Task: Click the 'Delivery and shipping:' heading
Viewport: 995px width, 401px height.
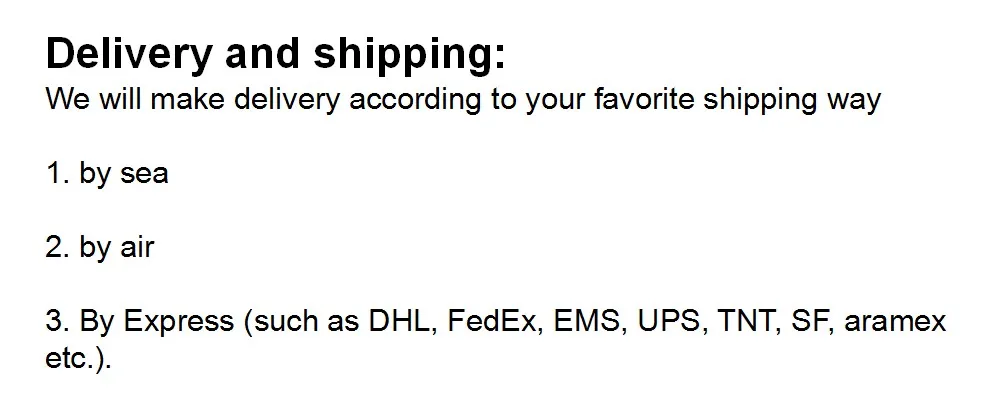Action: point(276,56)
